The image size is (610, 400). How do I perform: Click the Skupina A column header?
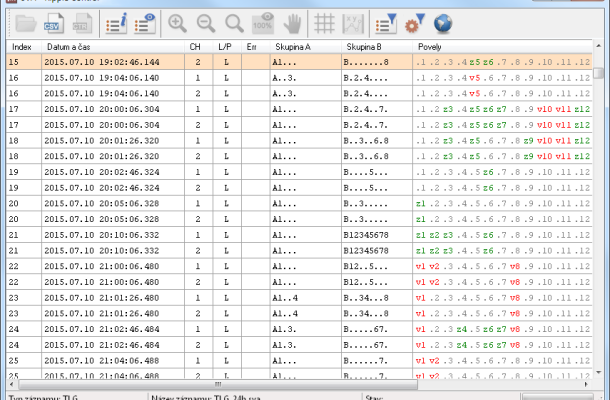(x=293, y=46)
